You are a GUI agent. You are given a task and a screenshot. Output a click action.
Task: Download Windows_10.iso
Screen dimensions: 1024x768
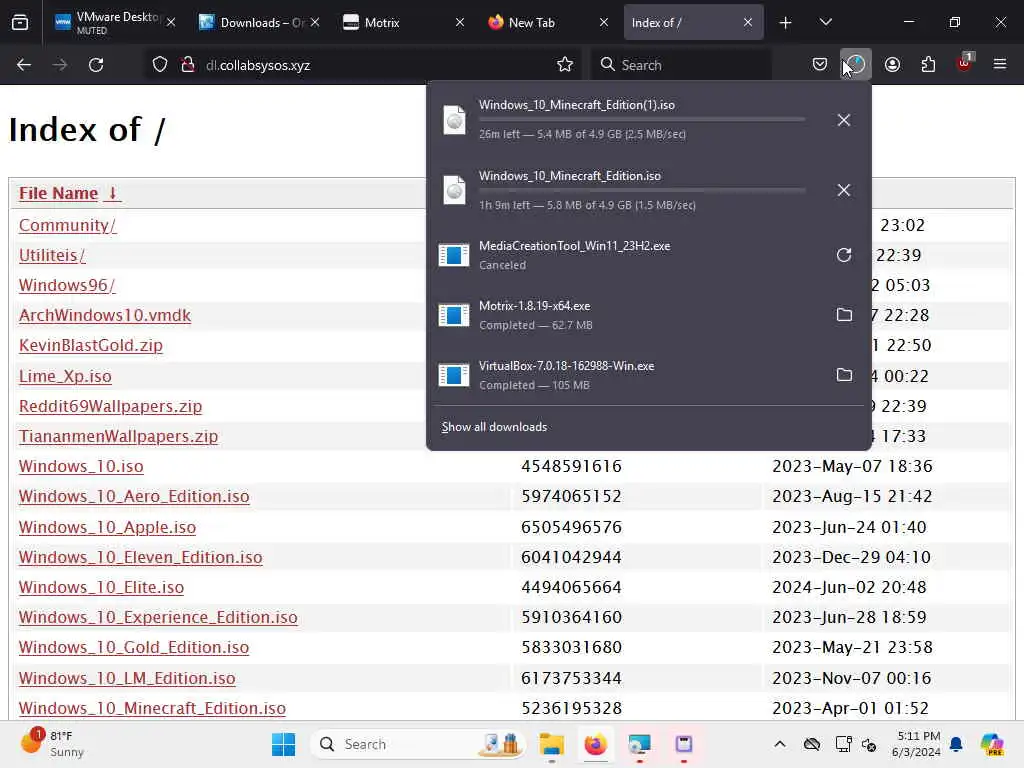coord(81,466)
